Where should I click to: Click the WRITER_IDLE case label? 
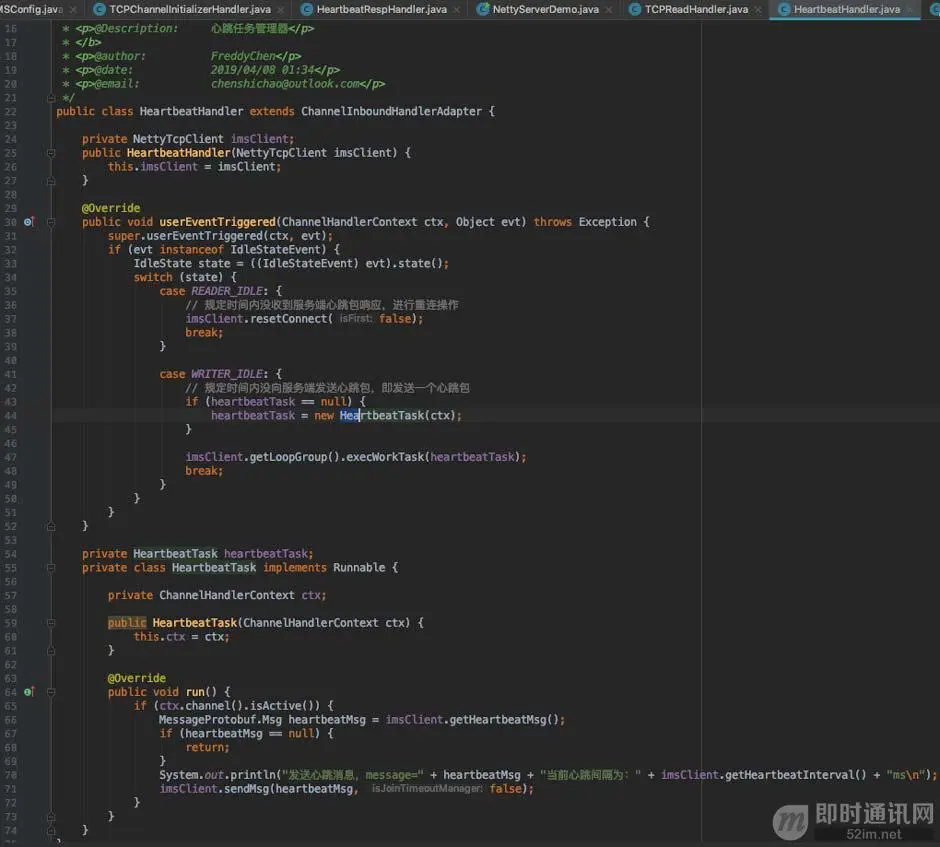[227, 374]
